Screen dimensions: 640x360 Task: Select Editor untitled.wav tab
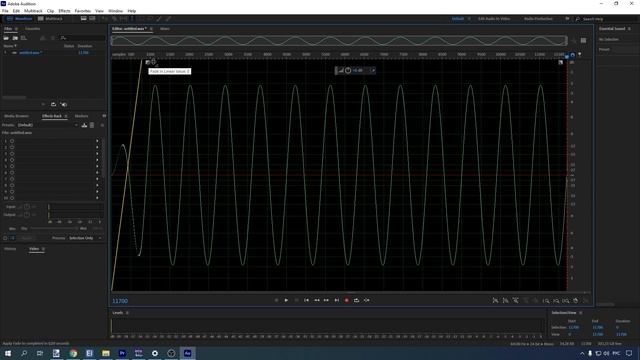coord(129,29)
